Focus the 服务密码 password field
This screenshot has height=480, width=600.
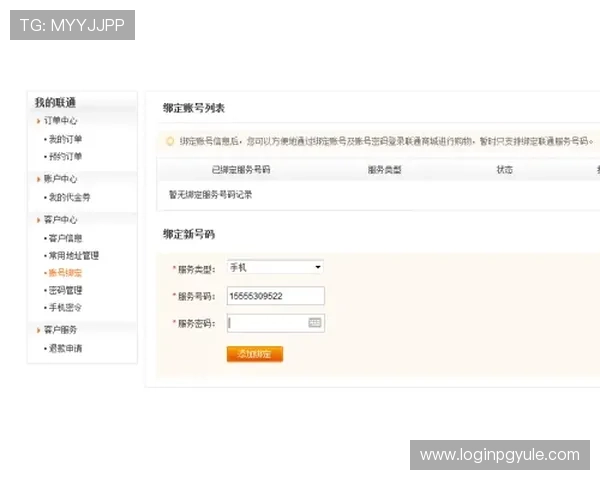276,323
